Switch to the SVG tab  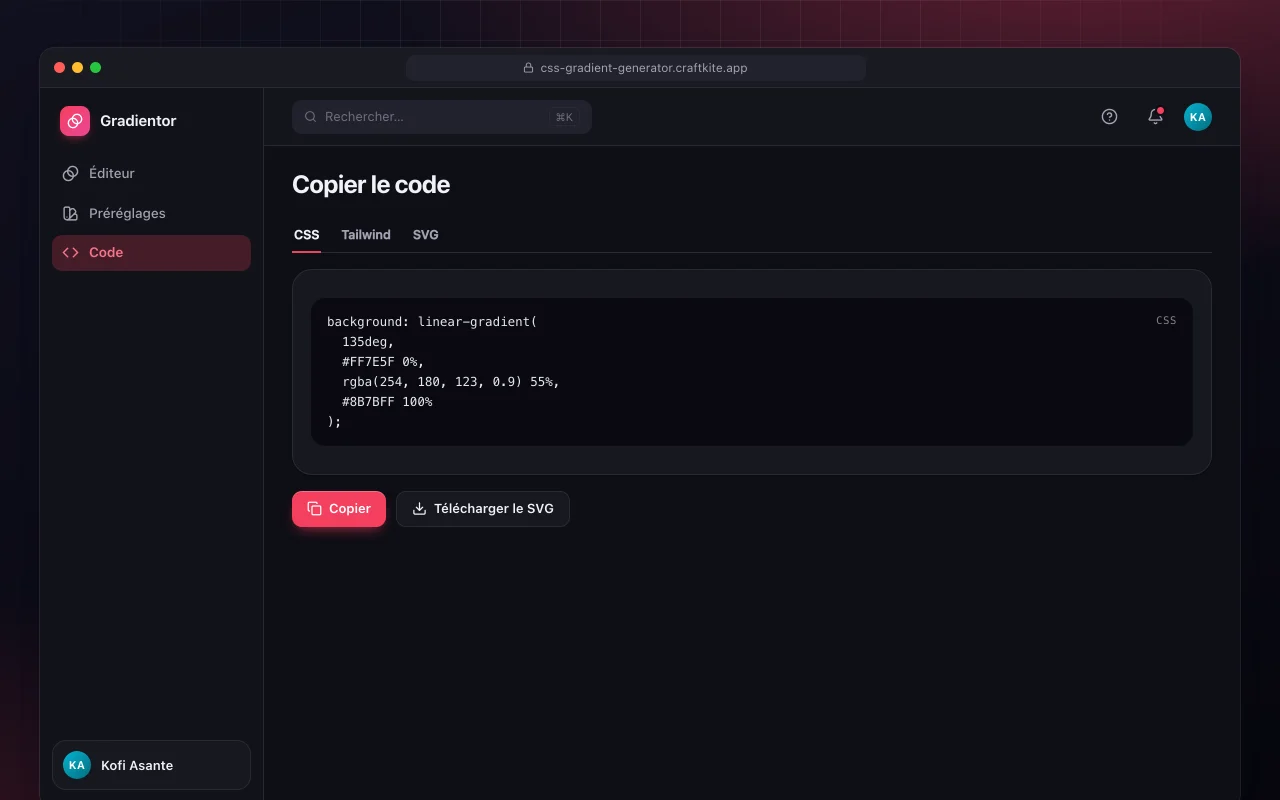(x=426, y=235)
